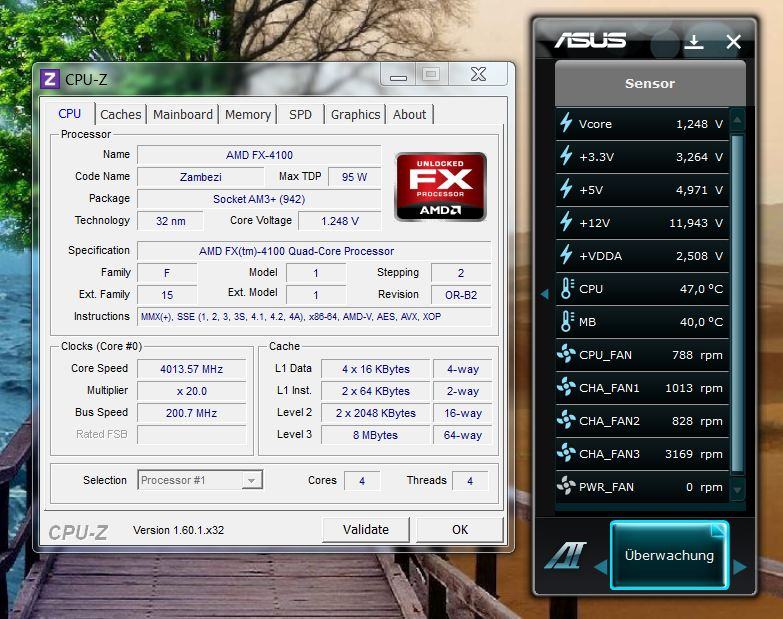Click the Validate button
783x619 pixels.
(x=366, y=530)
